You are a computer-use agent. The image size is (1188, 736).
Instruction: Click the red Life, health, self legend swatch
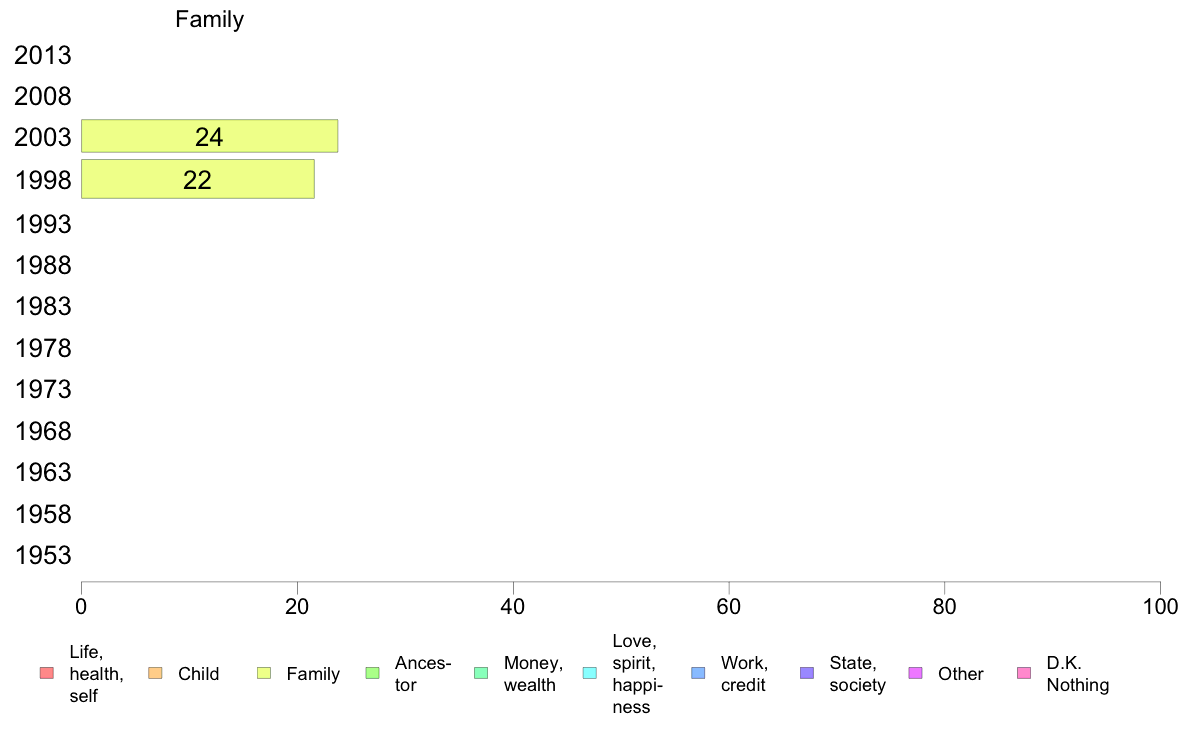(x=47, y=673)
